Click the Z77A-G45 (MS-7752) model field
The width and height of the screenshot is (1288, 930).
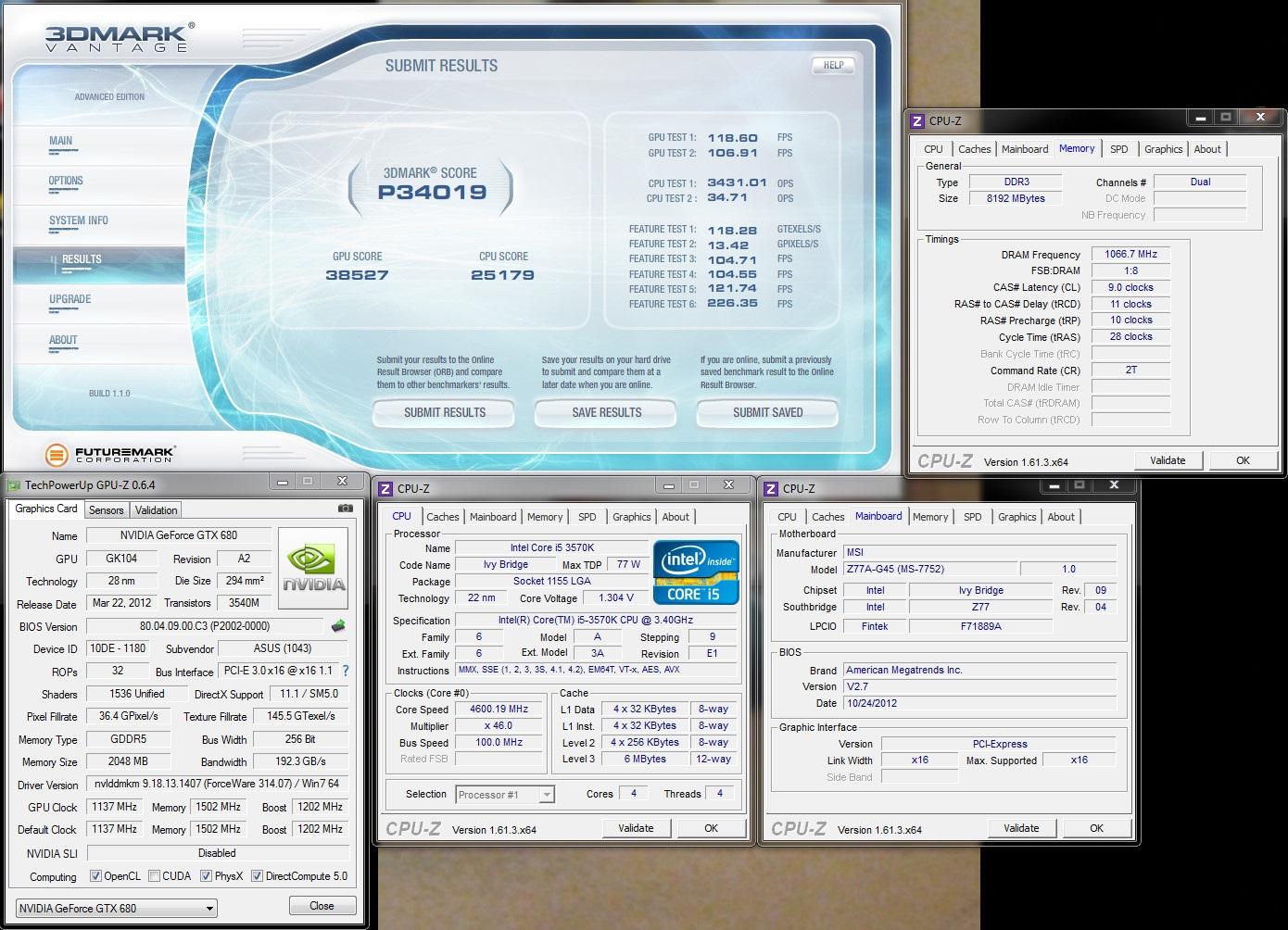tap(928, 570)
